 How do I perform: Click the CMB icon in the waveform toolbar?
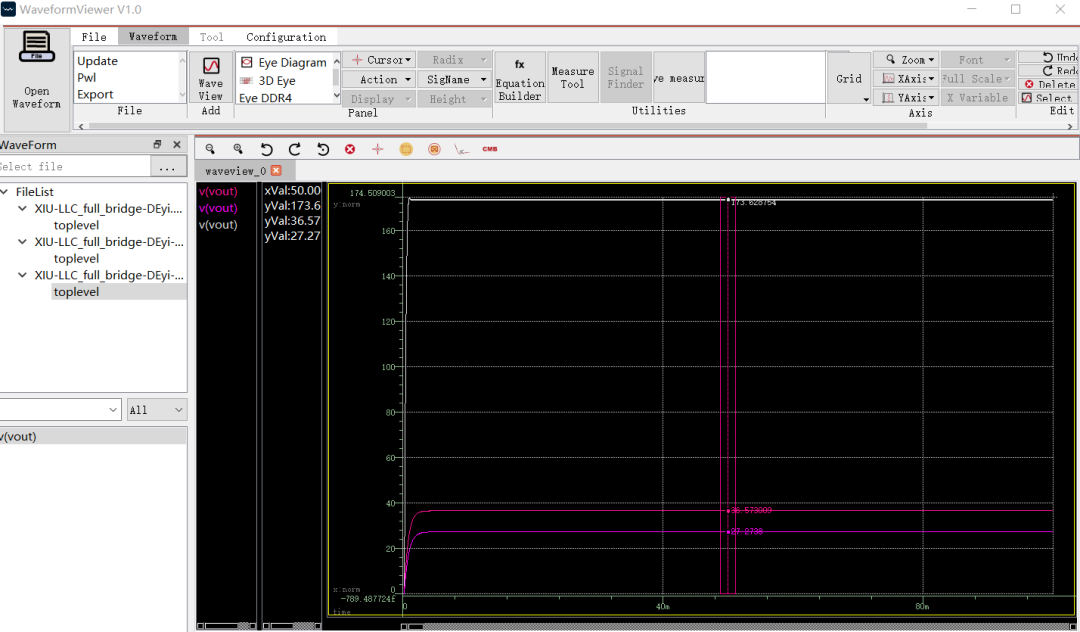[487, 148]
